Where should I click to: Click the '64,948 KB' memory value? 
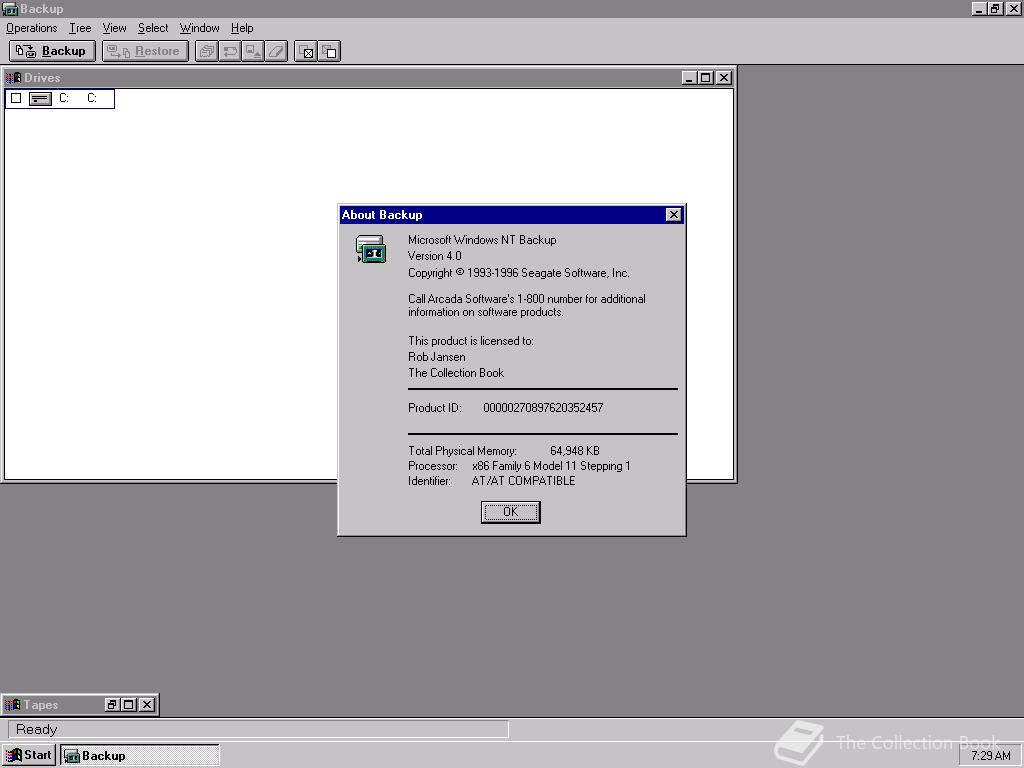575,451
